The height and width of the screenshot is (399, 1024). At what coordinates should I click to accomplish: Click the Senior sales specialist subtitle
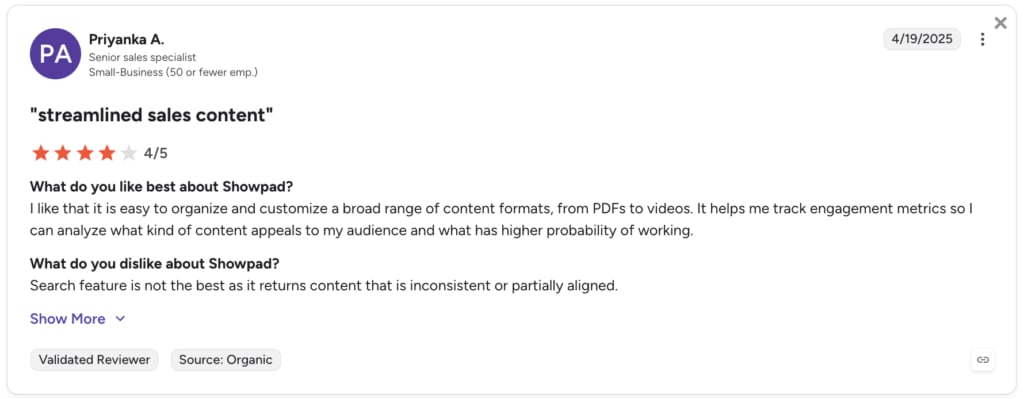click(x=142, y=57)
